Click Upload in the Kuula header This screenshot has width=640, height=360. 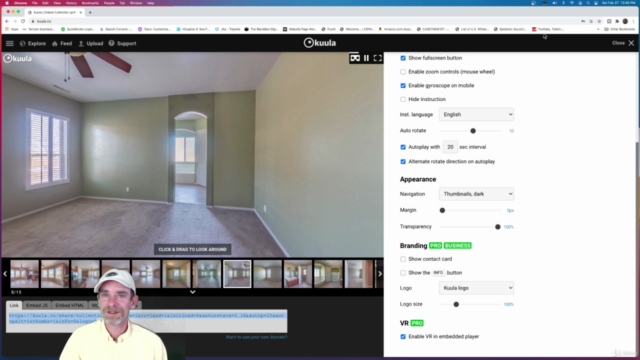tap(91, 43)
